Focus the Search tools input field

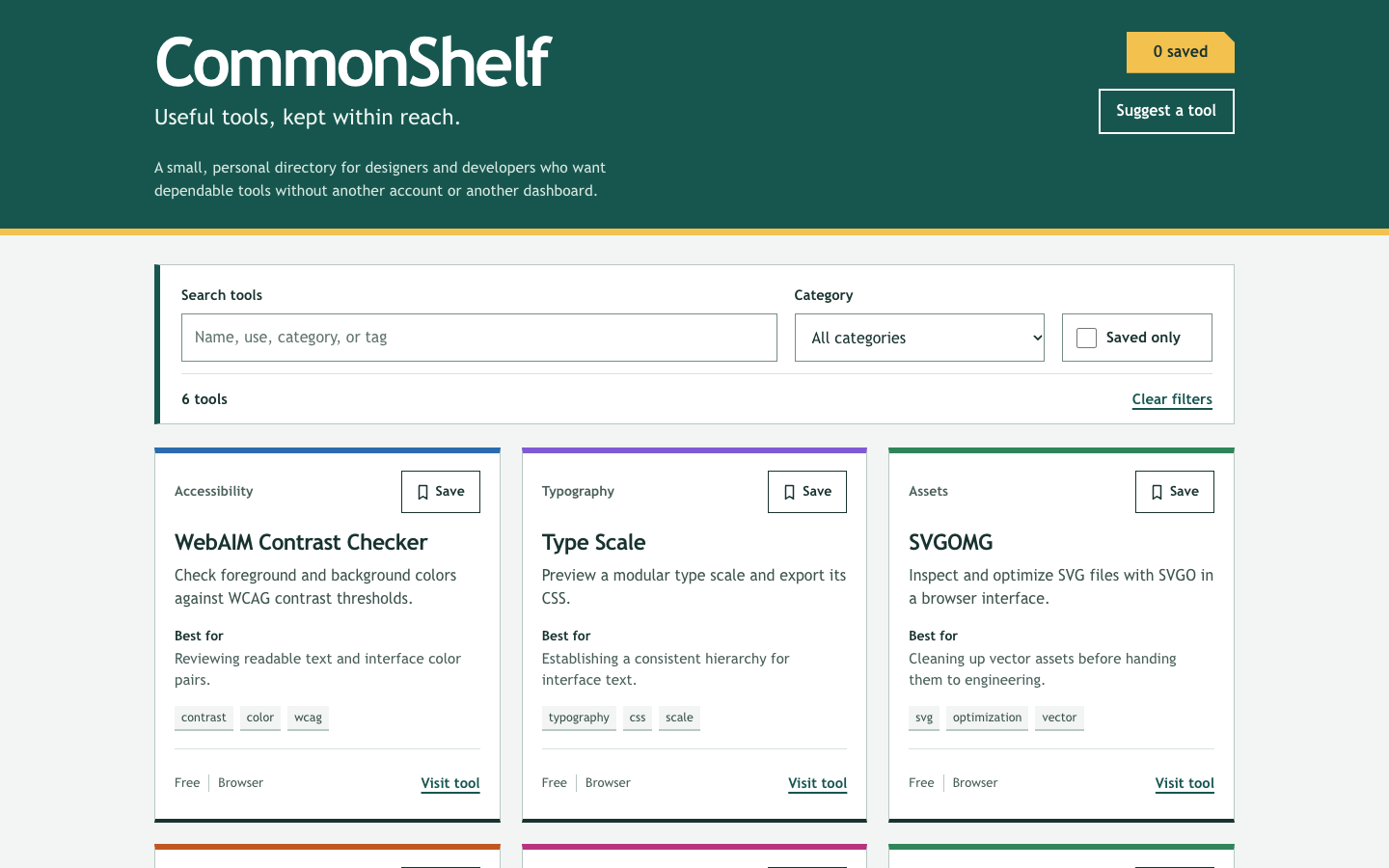[x=479, y=338]
